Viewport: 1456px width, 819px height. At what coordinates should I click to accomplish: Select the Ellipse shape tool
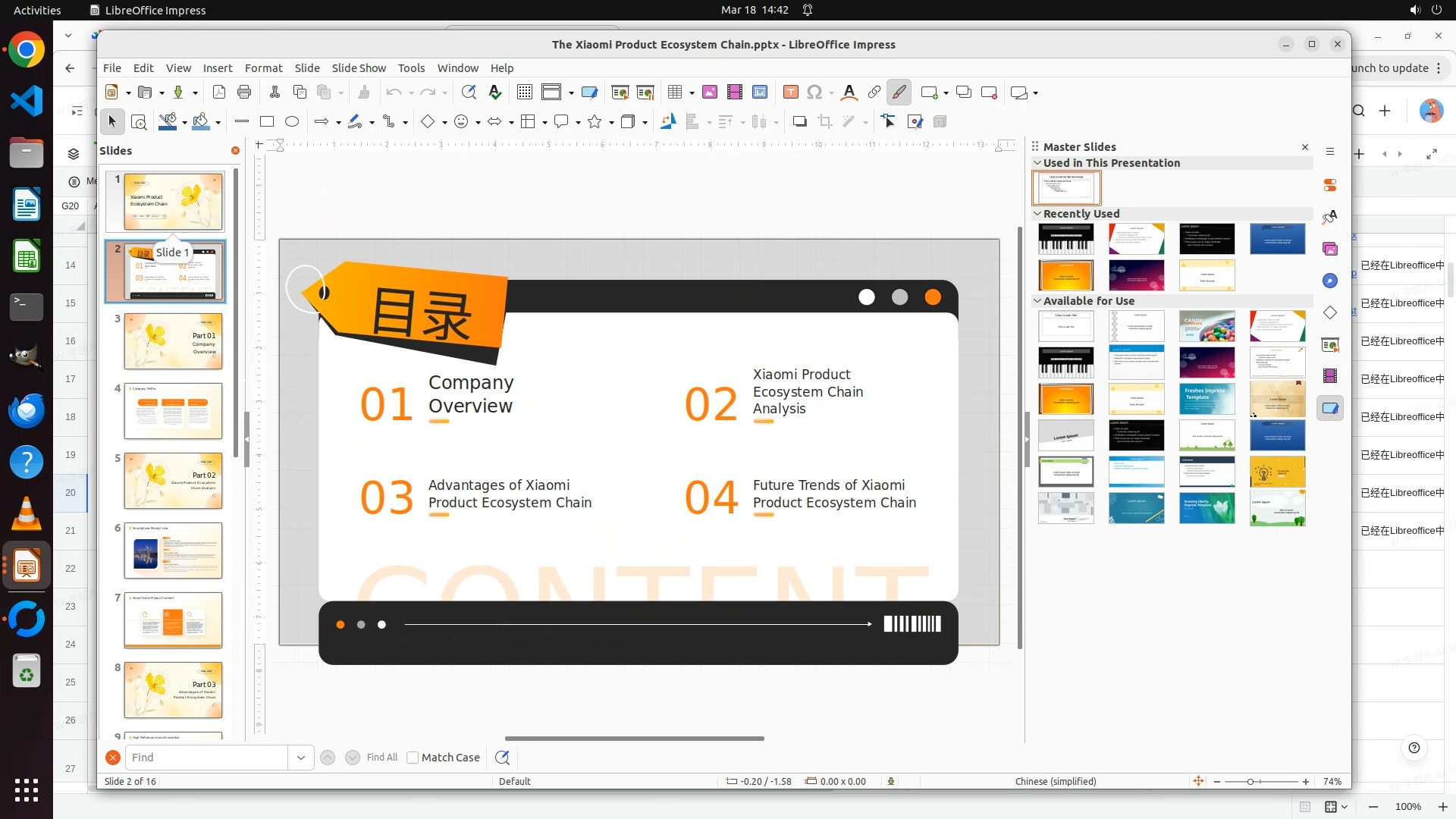click(x=292, y=121)
